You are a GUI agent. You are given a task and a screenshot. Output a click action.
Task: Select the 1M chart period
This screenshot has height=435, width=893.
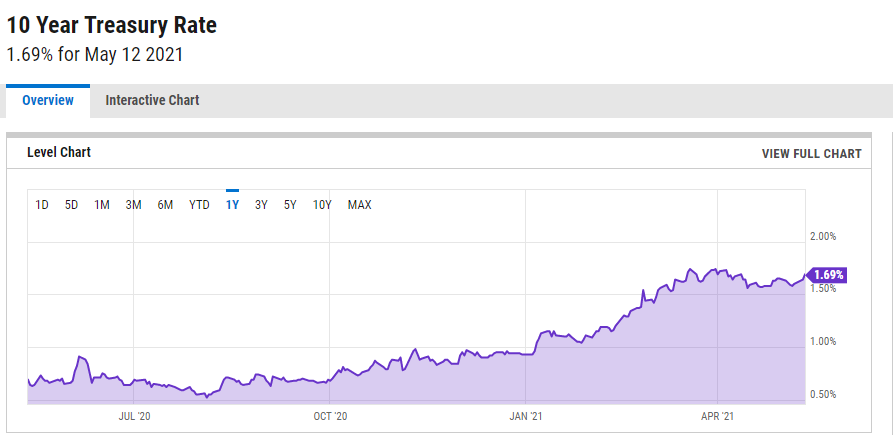(102, 205)
